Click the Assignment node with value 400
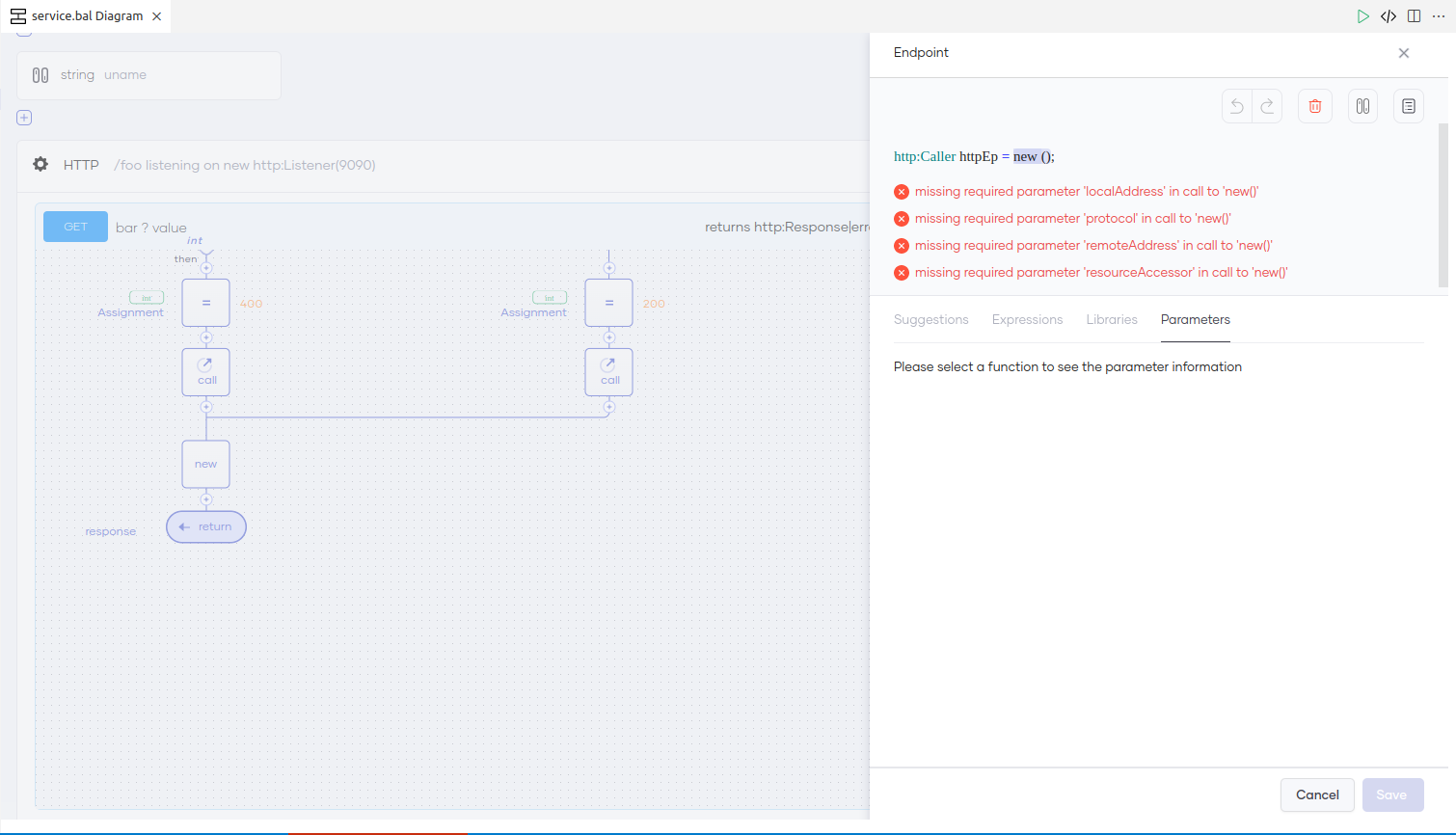This screenshot has width=1456, height=835. [x=205, y=303]
